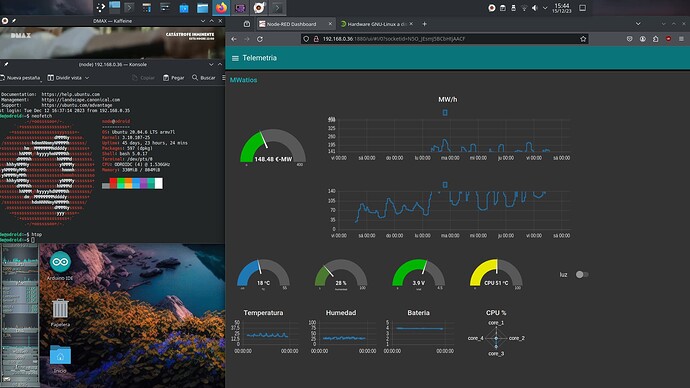Reload the Node-RED dashboard page
This screenshot has height=388, width=690.
[260, 39]
